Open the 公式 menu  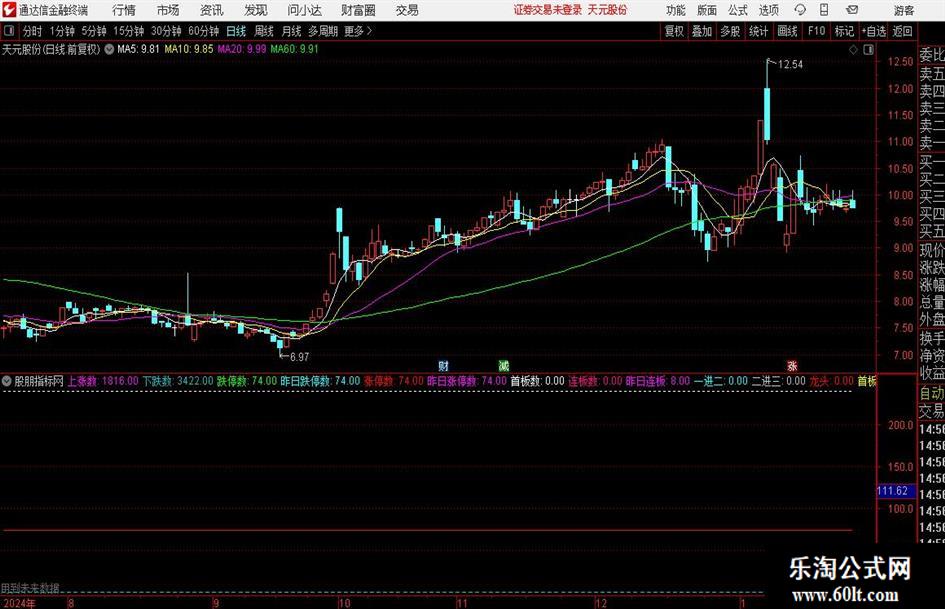point(738,10)
